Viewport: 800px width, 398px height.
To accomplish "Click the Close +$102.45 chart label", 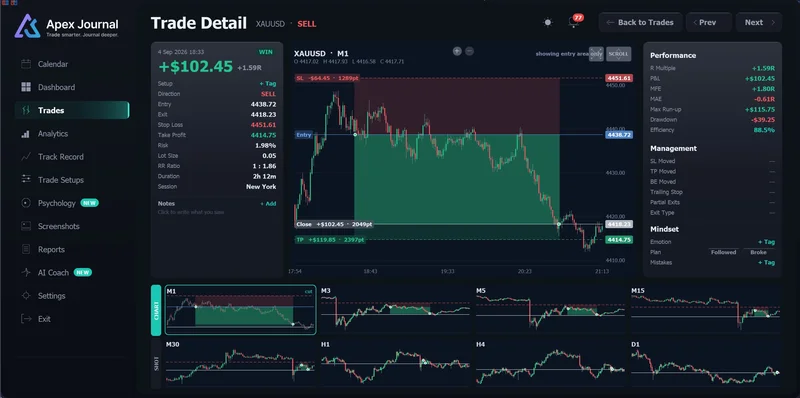I will pos(334,224).
